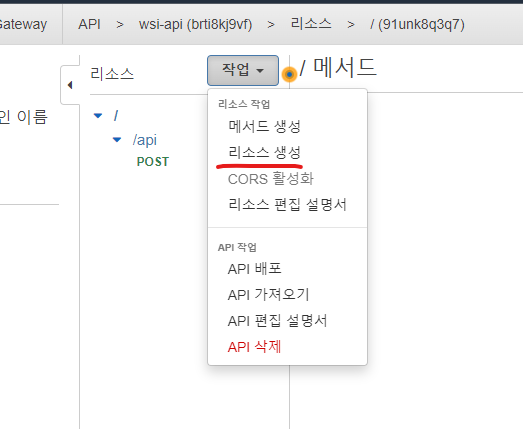Click the 리소스 panel heading

click(x=112, y=73)
